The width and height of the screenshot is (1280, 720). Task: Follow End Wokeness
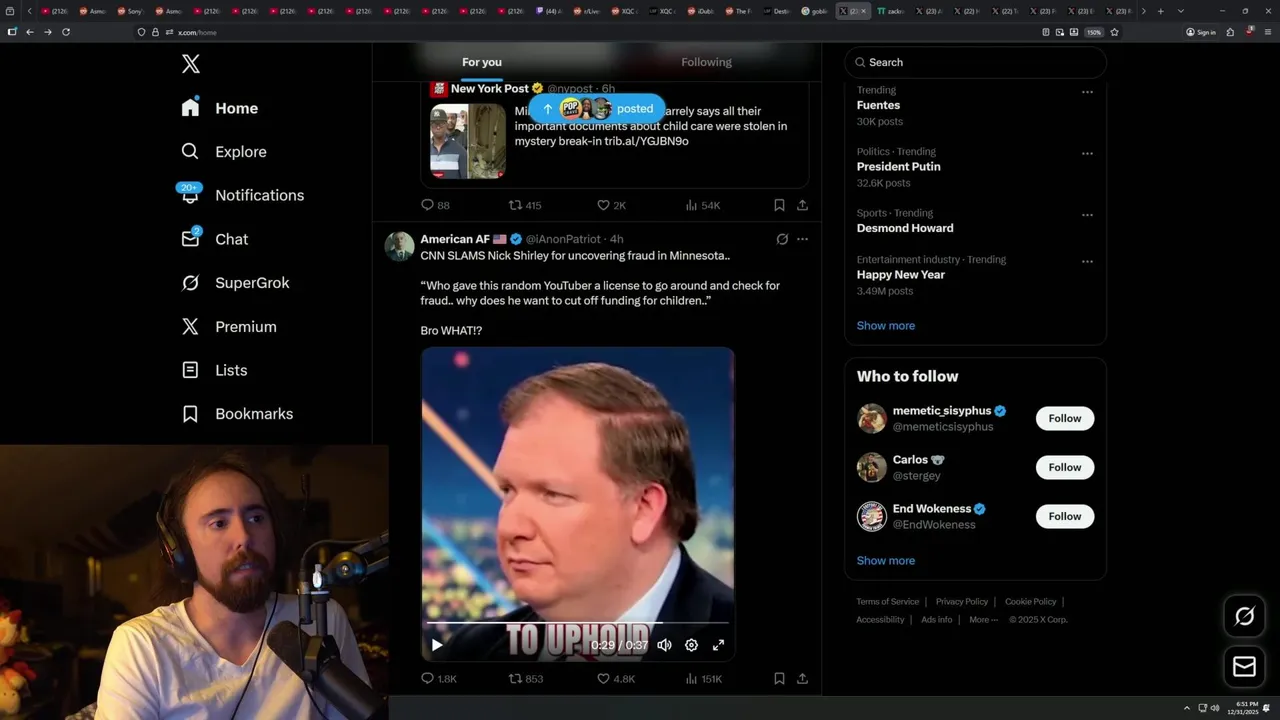pyautogui.click(x=1064, y=517)
